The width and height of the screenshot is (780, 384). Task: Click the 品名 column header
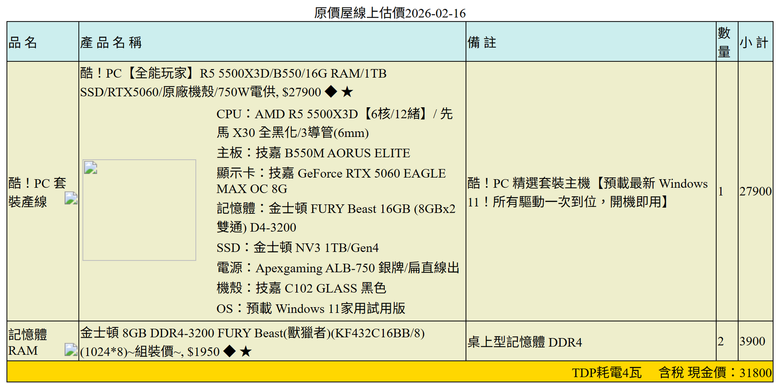point(42,42)
